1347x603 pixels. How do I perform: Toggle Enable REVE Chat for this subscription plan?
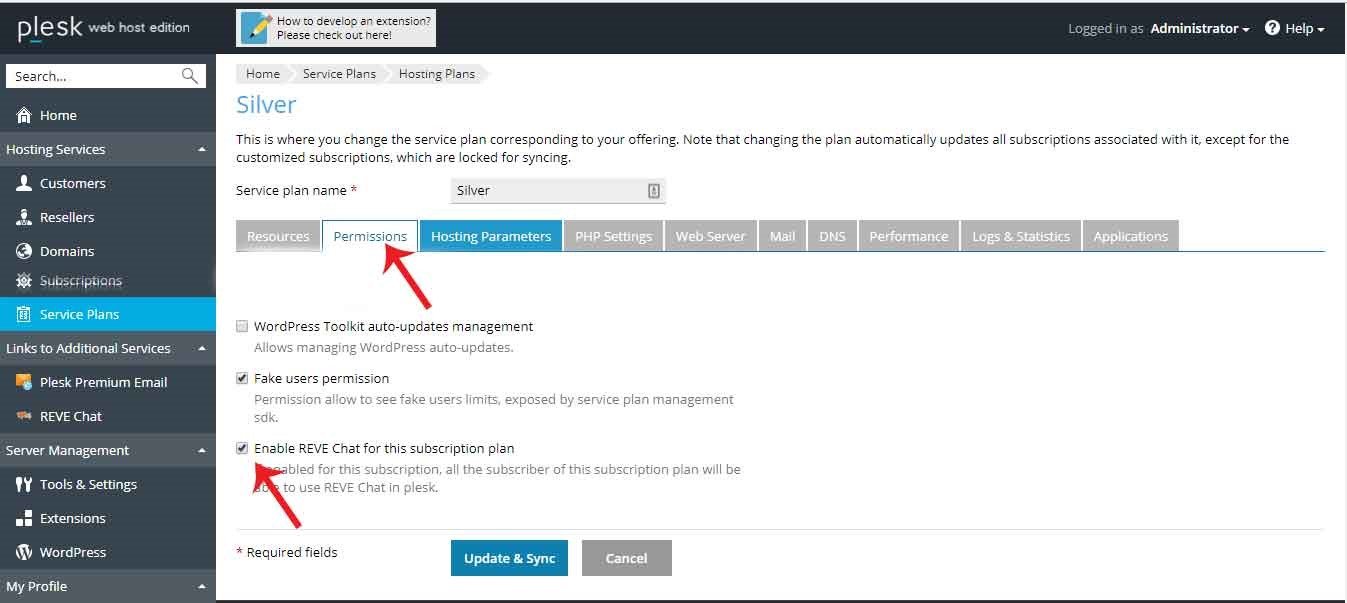(x=242, y=448)
